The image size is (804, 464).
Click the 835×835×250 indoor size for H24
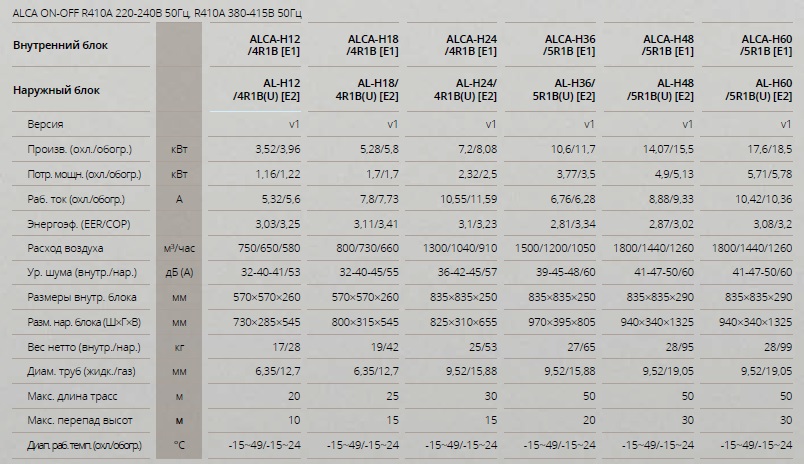464,297
